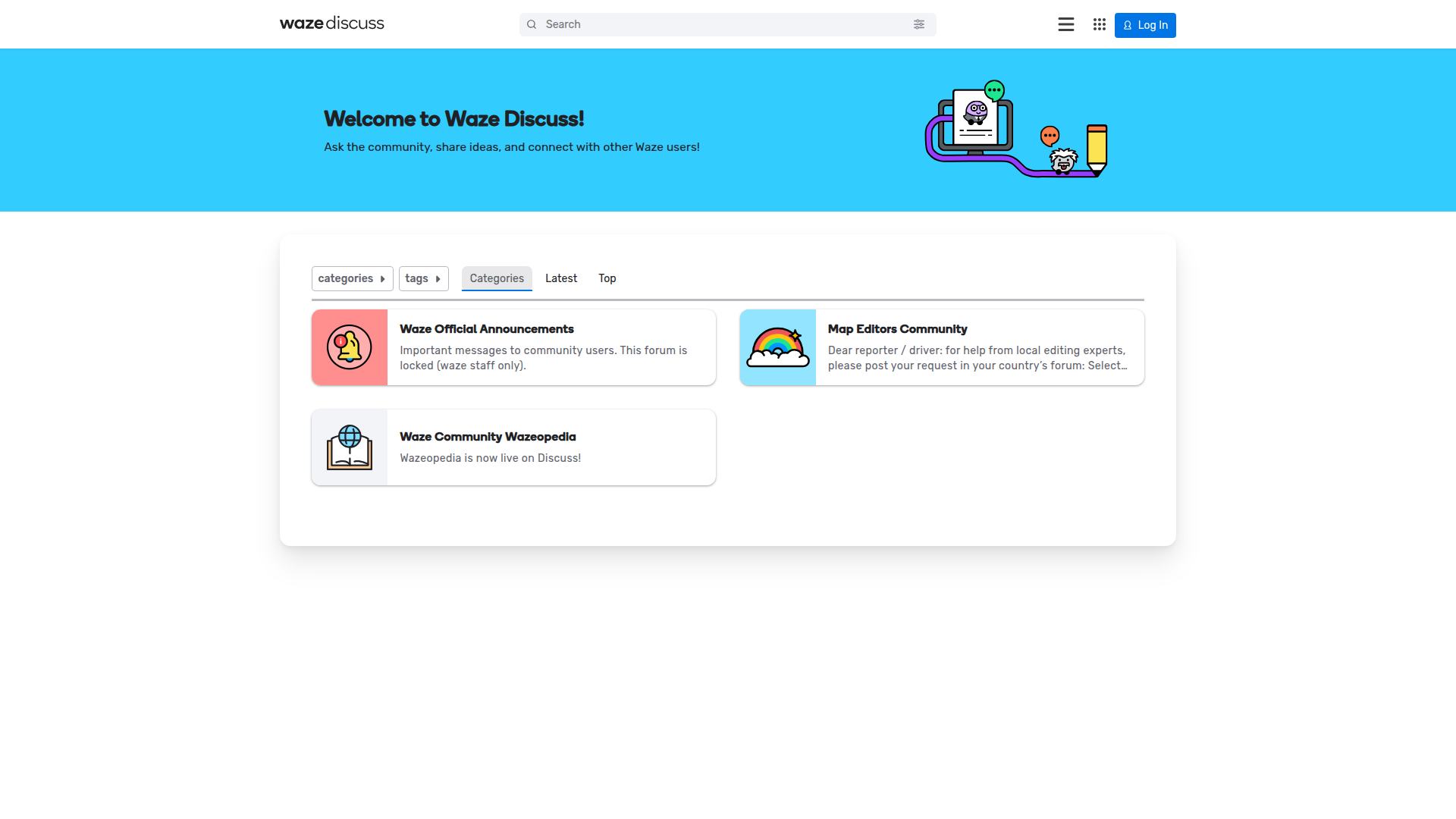Viewport: 1456px width, 819px height.
Task: Open Waze Official Announcements category
Action: coord(487,329)
